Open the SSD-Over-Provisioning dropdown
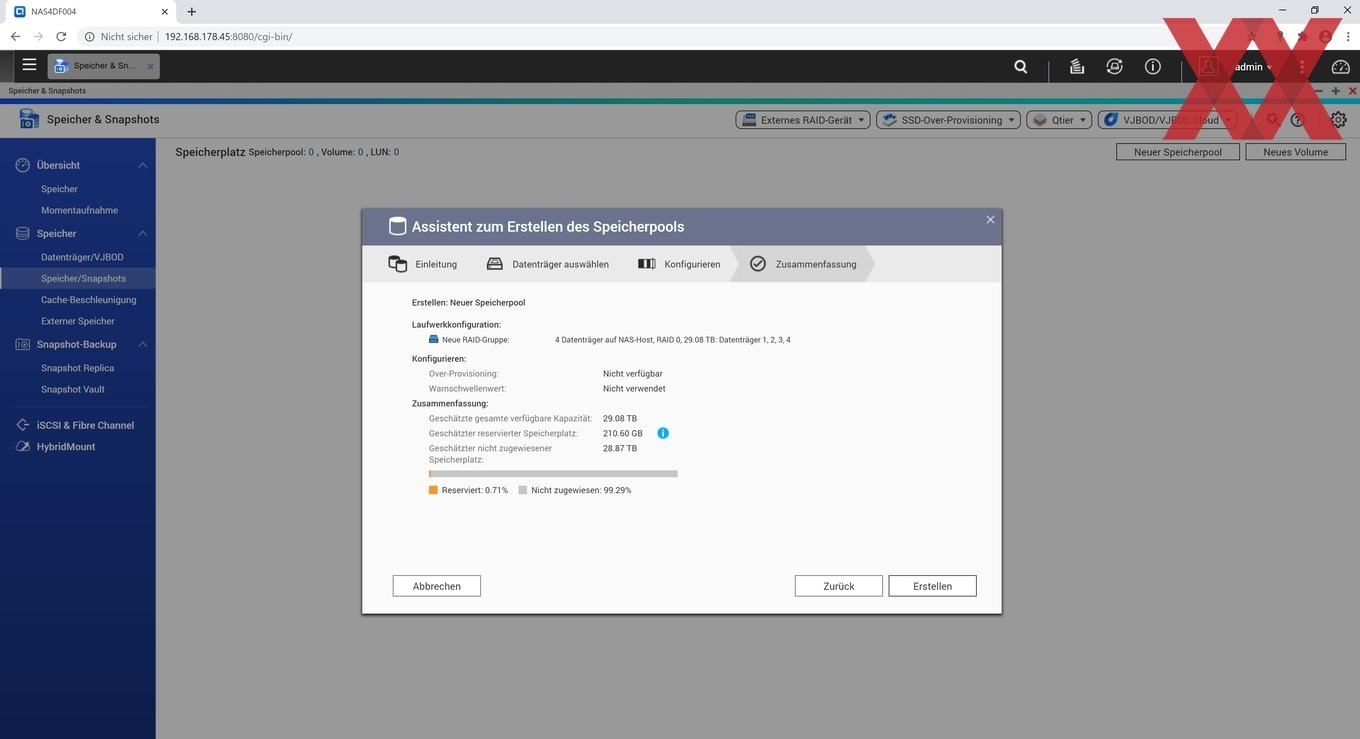 click(948, 120)
